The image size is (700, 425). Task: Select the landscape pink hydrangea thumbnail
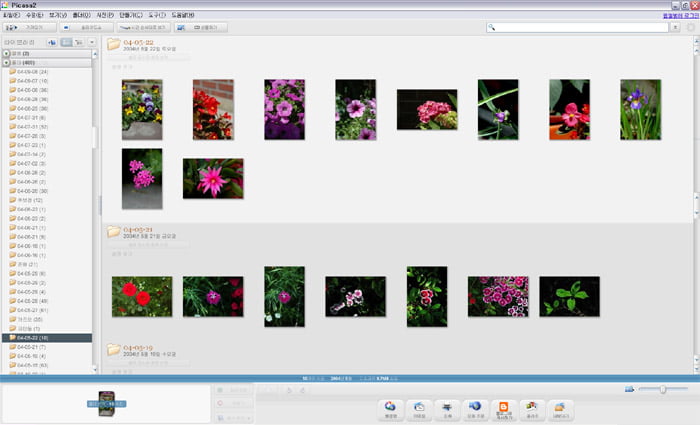(427, 109)
